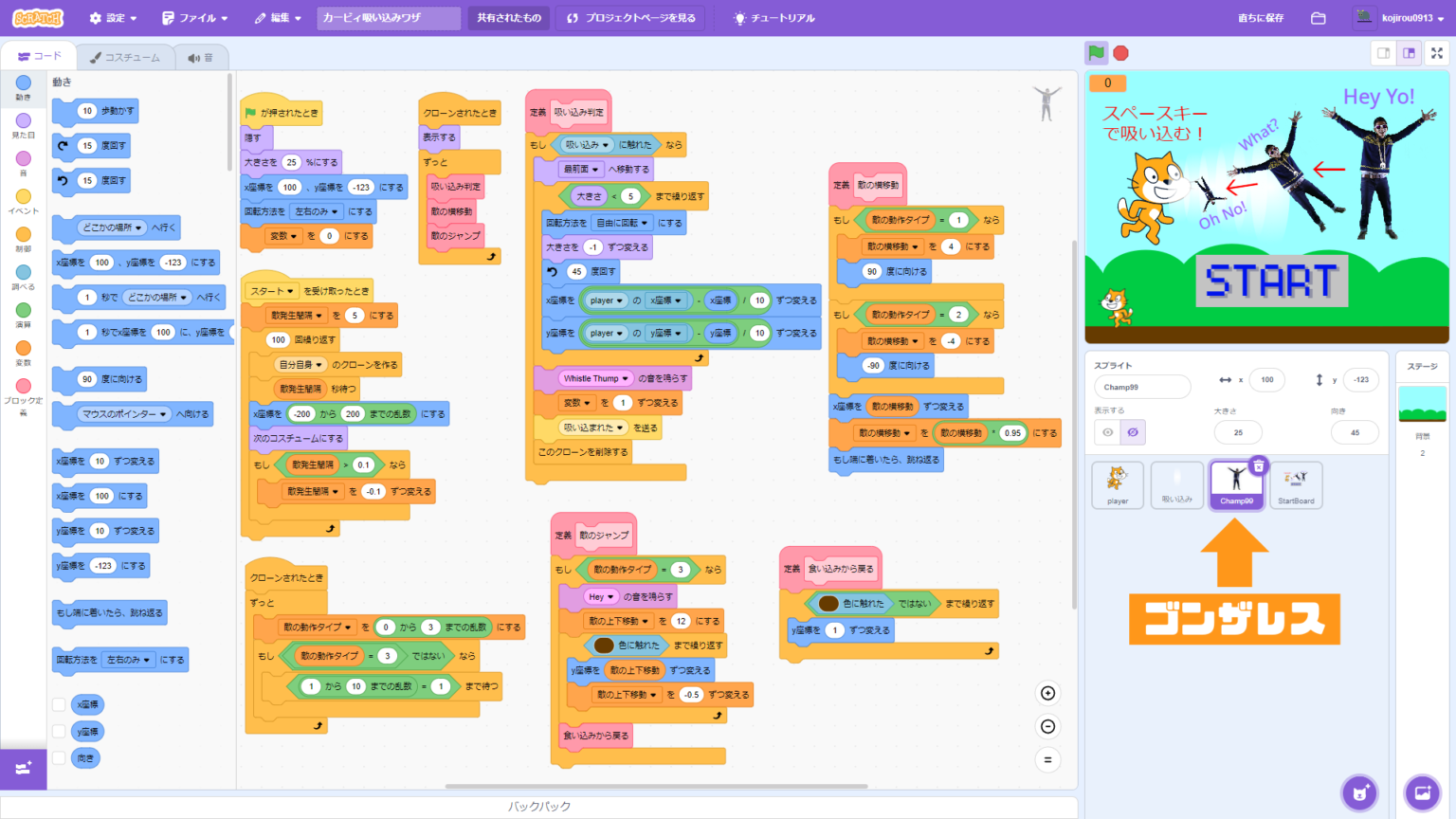Viewport: 1456px width, 819px height.
Task: Click the Add Extension button
Action: click(x=24, y=769)
